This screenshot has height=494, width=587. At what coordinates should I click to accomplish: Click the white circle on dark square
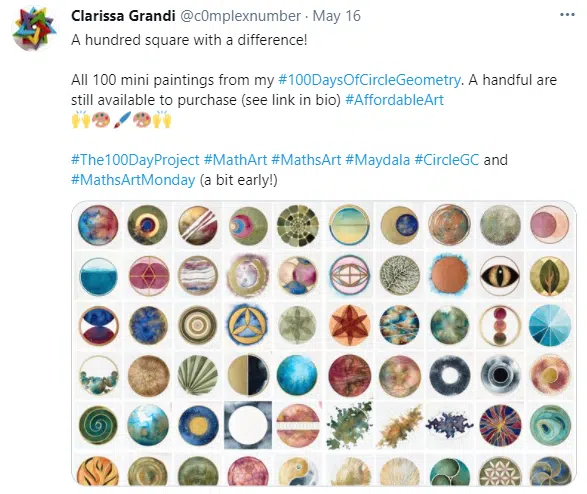(x=248, y=425)
